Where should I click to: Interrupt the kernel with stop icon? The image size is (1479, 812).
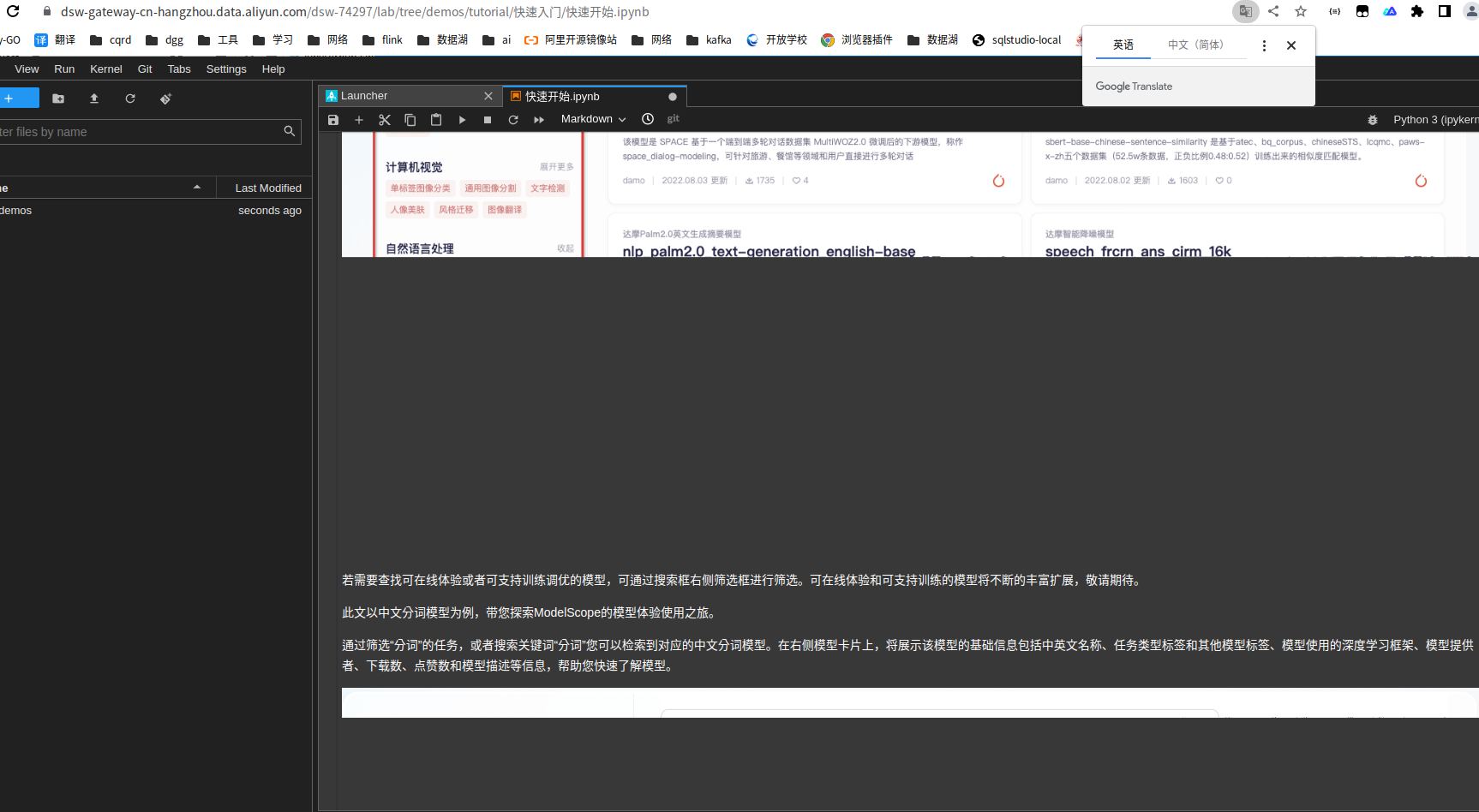click(488, 119)
